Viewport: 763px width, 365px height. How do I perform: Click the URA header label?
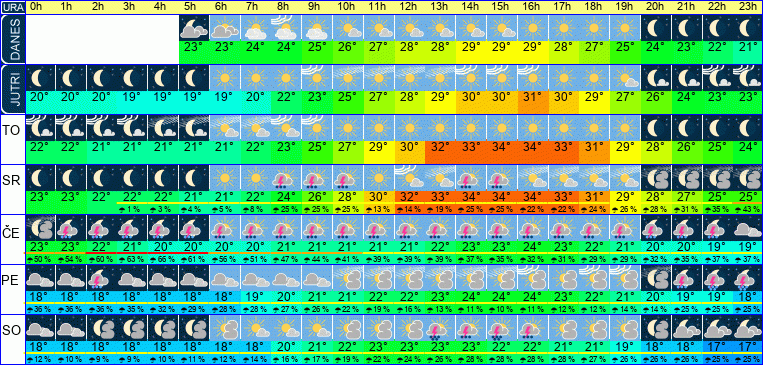(x=12, y=7)
